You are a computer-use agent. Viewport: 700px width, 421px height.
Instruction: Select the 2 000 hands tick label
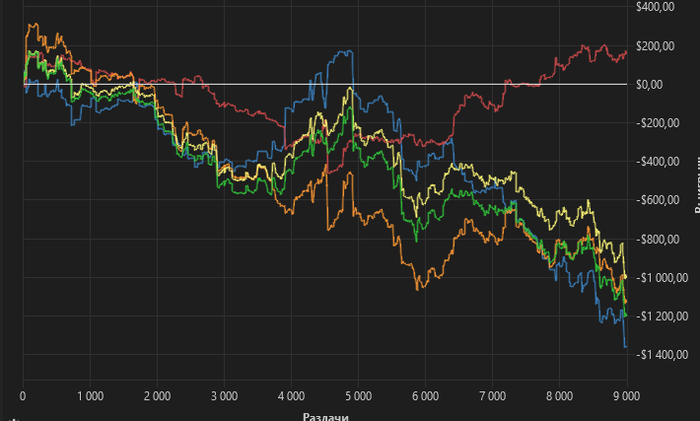click(x=157, y=396)
